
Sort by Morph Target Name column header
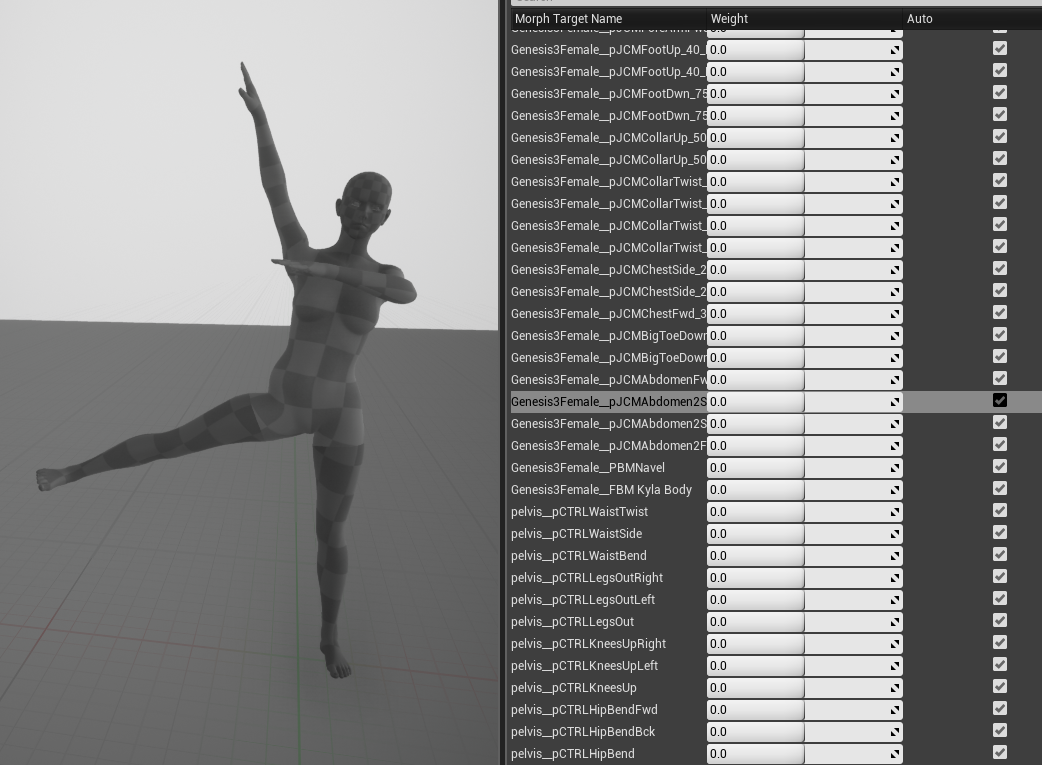568,19
